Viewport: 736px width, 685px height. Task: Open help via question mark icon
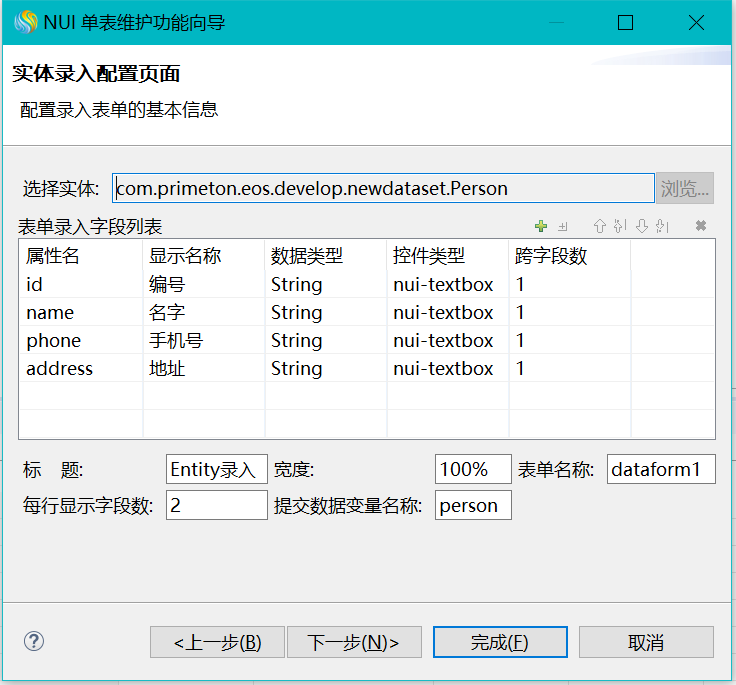coord(33,641)
